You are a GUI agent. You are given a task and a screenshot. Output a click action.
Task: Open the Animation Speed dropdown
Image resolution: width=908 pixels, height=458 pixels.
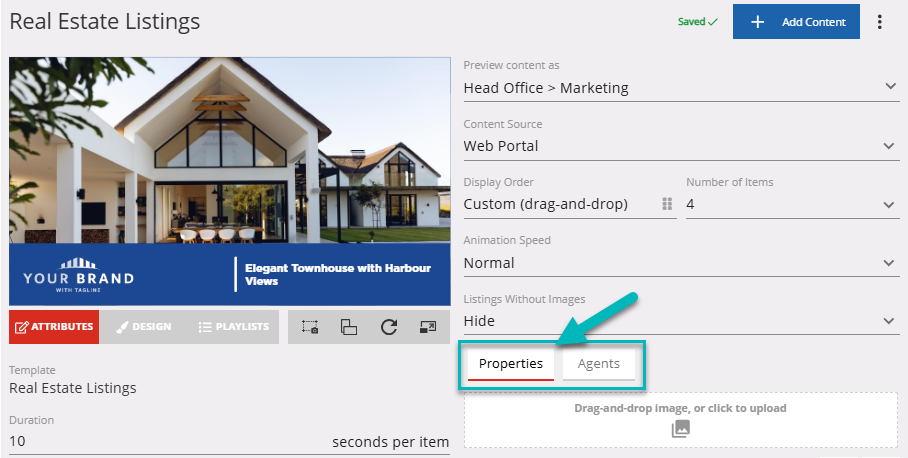coord(680,263)
